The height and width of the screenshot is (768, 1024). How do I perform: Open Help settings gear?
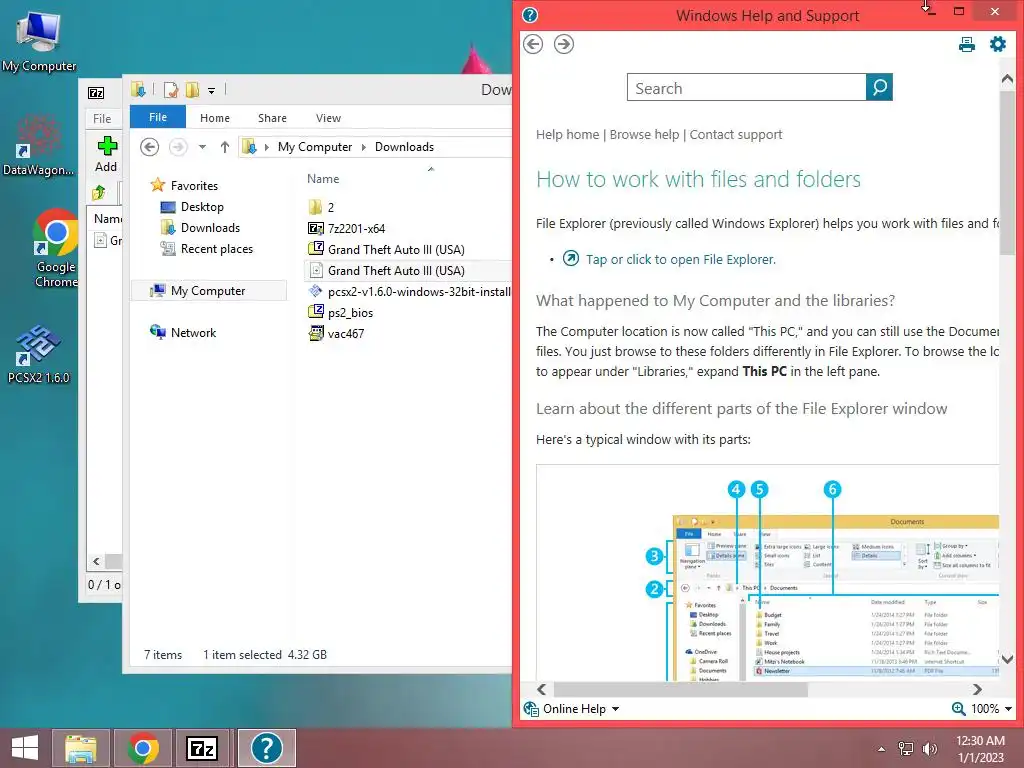[998, 44]
